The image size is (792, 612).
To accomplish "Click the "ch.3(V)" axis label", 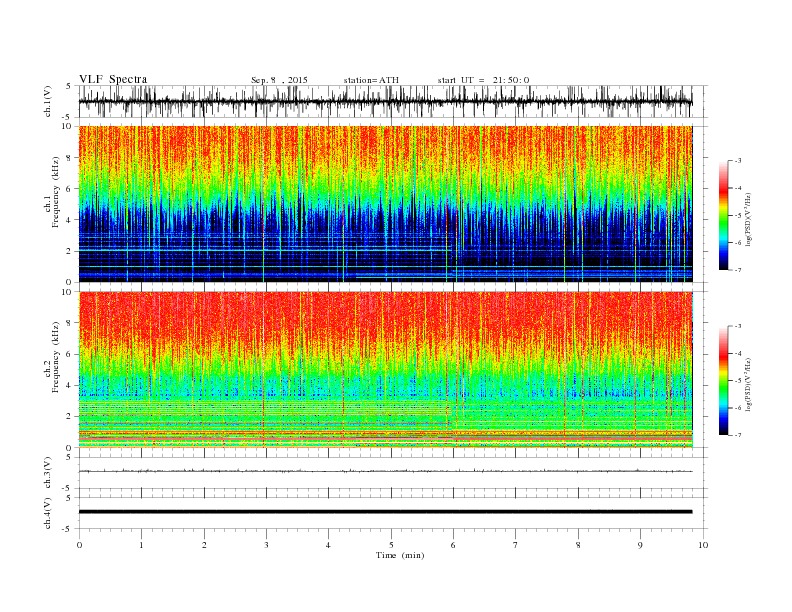I will 48,473.
